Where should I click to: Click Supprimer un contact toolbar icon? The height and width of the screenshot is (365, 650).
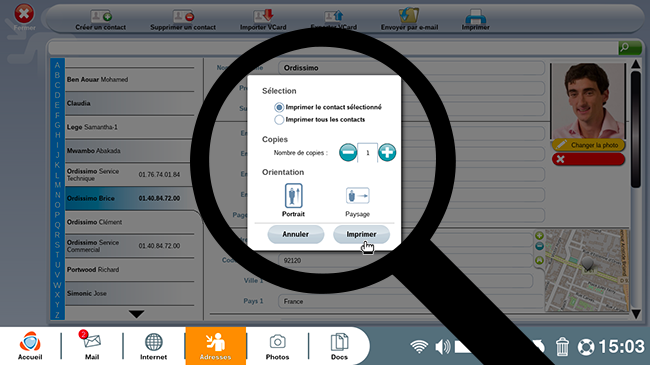click(183, 16)
